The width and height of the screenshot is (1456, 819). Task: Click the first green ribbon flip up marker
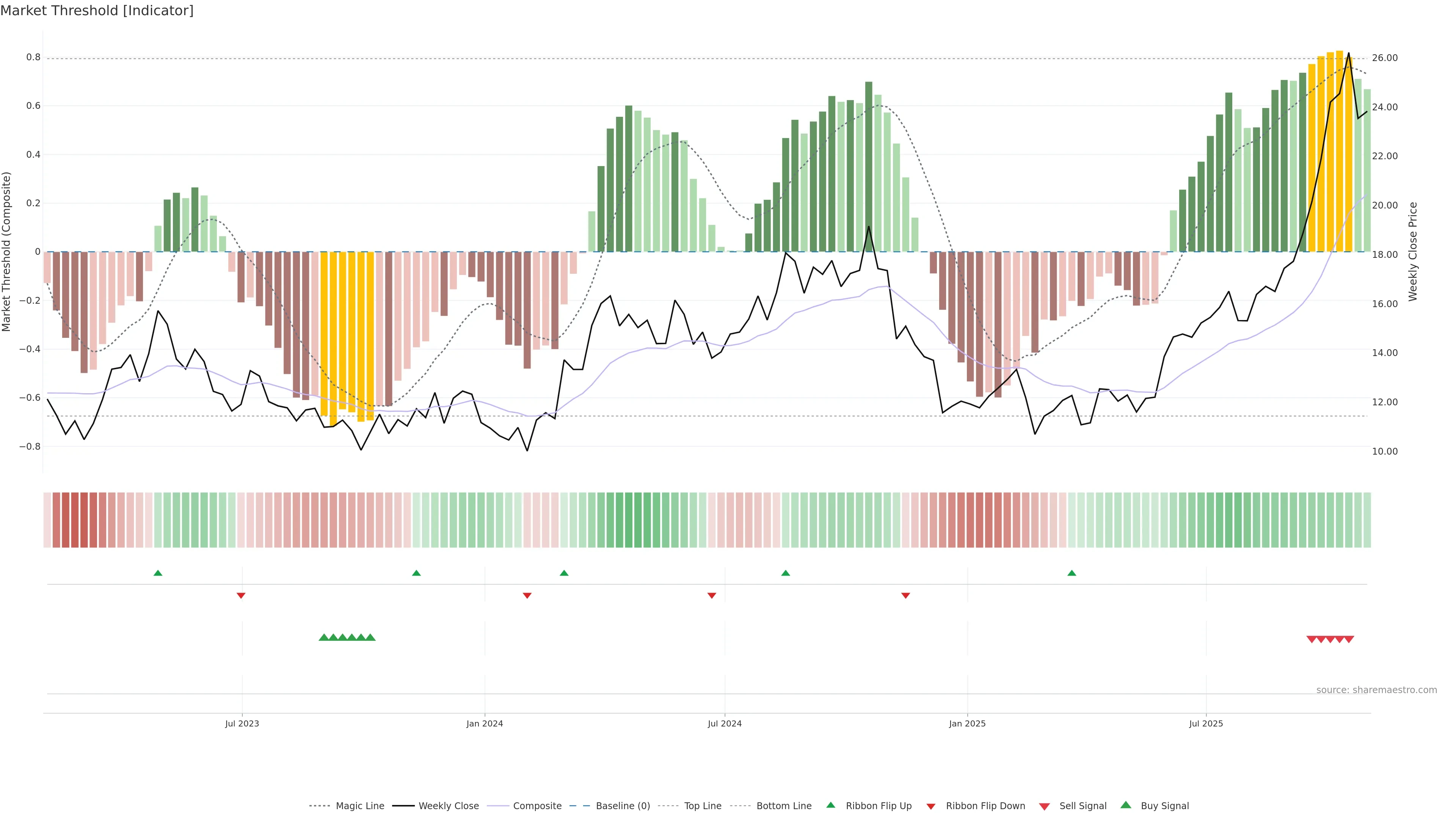click(158, 573)
